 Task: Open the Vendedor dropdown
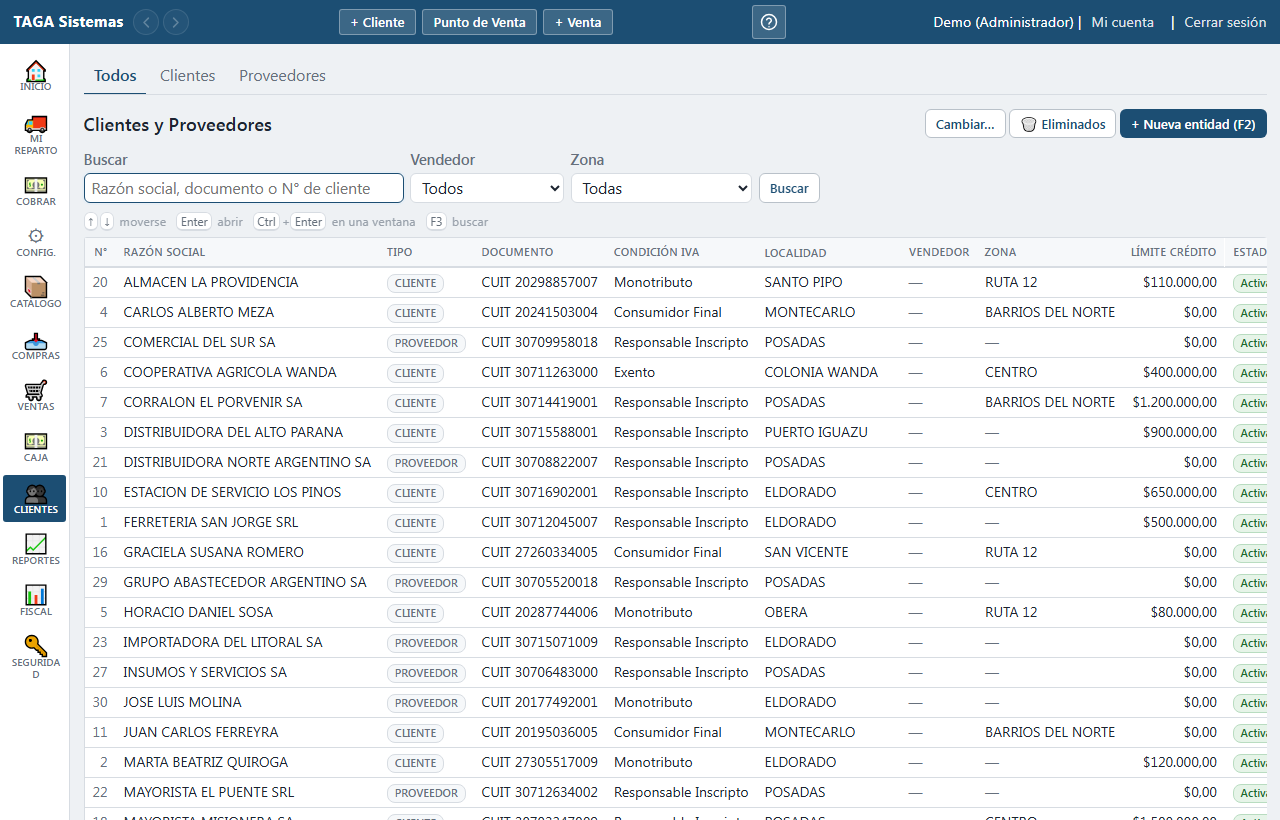click(487, 188)
